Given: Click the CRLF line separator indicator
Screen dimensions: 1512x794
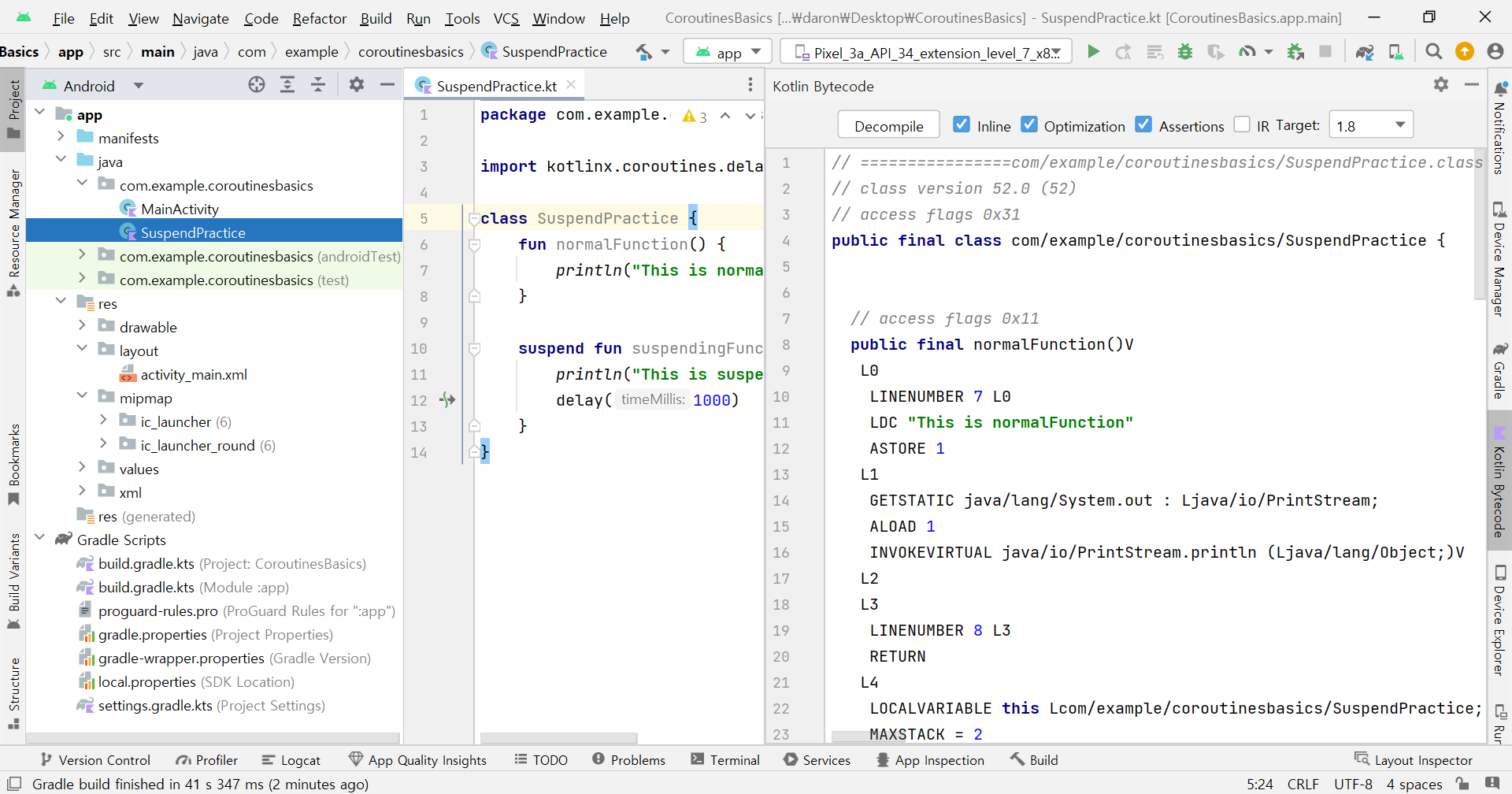Looking at the screenshot, I should [x=1303, y=784].
